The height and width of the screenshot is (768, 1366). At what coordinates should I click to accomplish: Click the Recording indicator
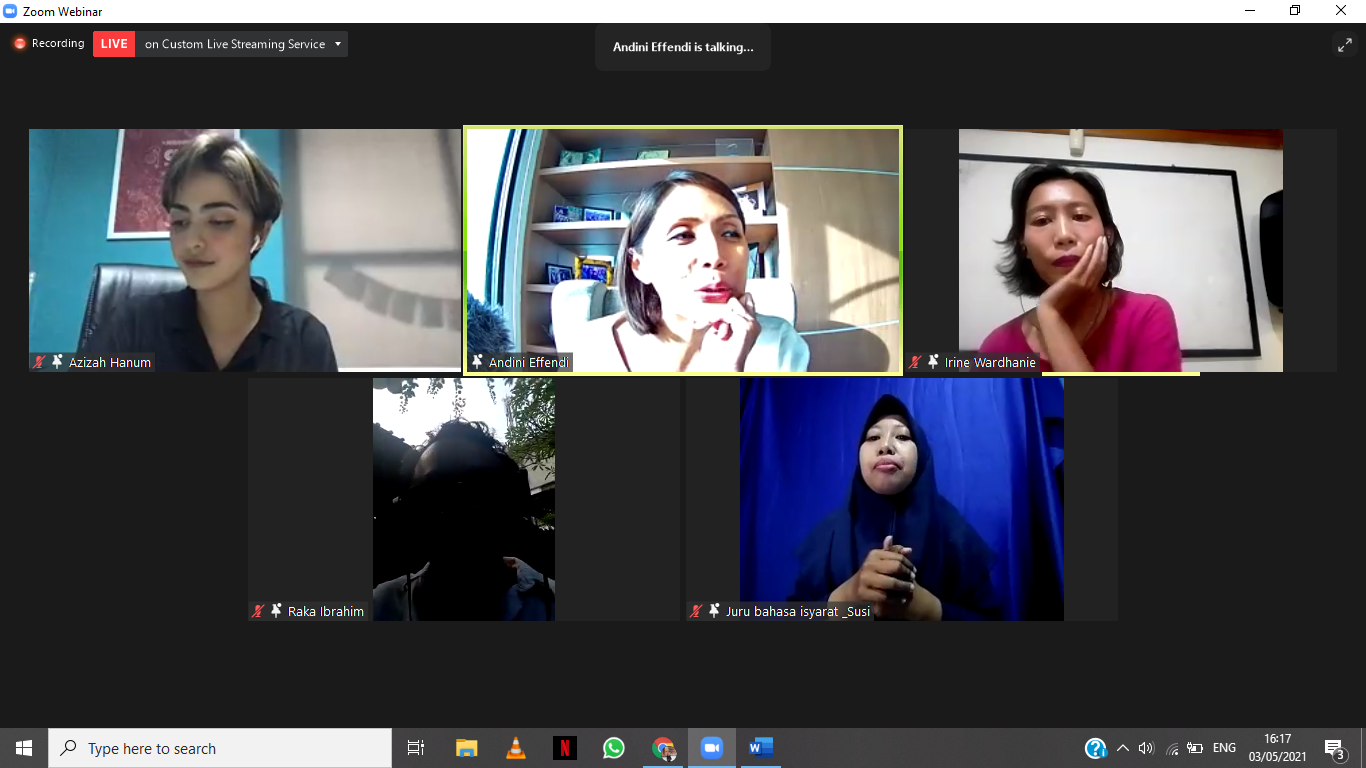pyautogui.click(x=48, y=44)
